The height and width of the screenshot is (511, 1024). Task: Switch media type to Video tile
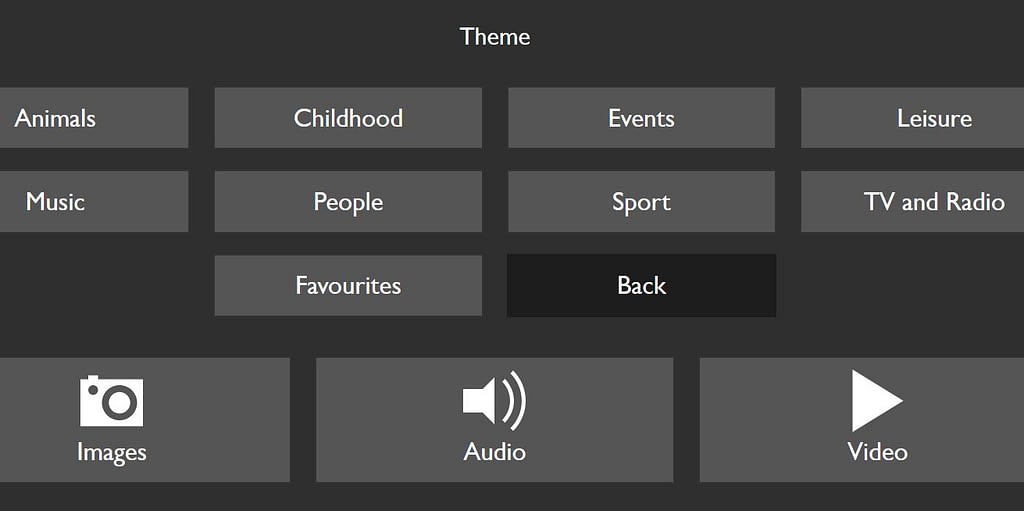coord(861,420)
